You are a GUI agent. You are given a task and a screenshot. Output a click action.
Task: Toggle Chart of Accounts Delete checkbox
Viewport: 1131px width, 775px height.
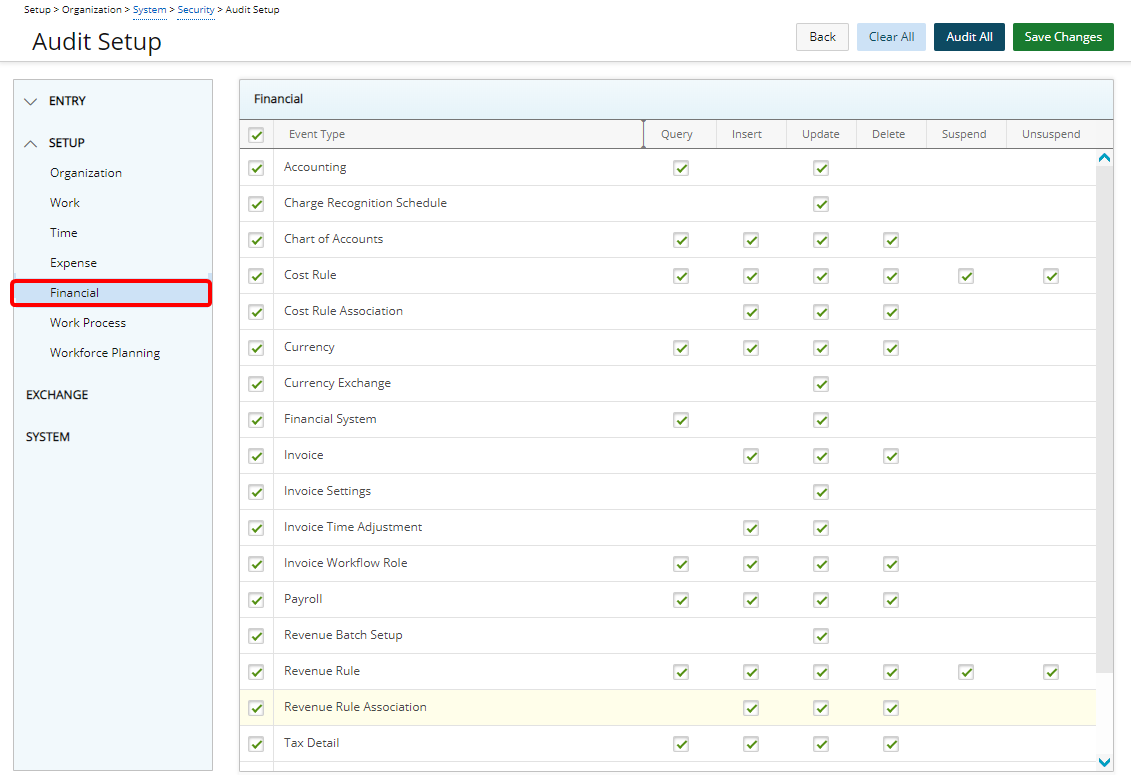[891, 240]
